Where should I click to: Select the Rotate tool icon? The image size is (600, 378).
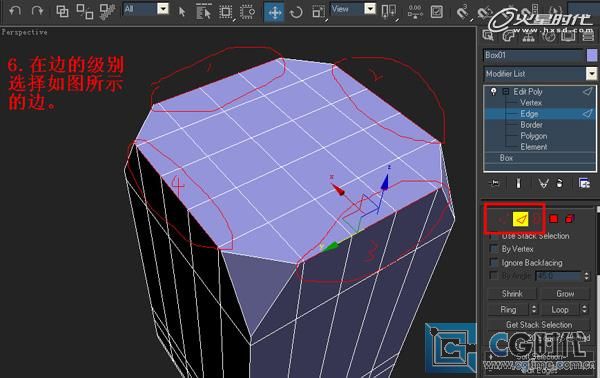296,12
